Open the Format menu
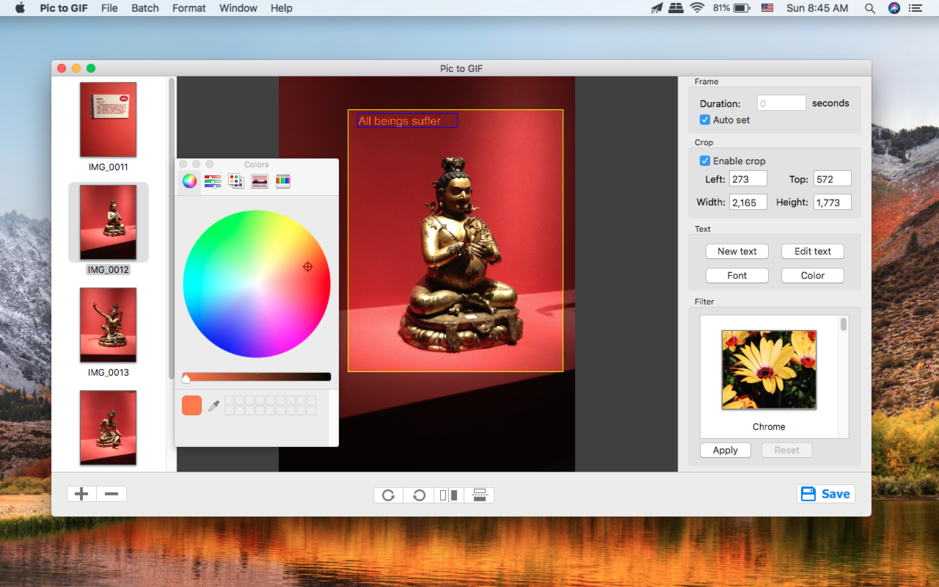This screenshot has height=587, width=939. click(x=188, y=8)
